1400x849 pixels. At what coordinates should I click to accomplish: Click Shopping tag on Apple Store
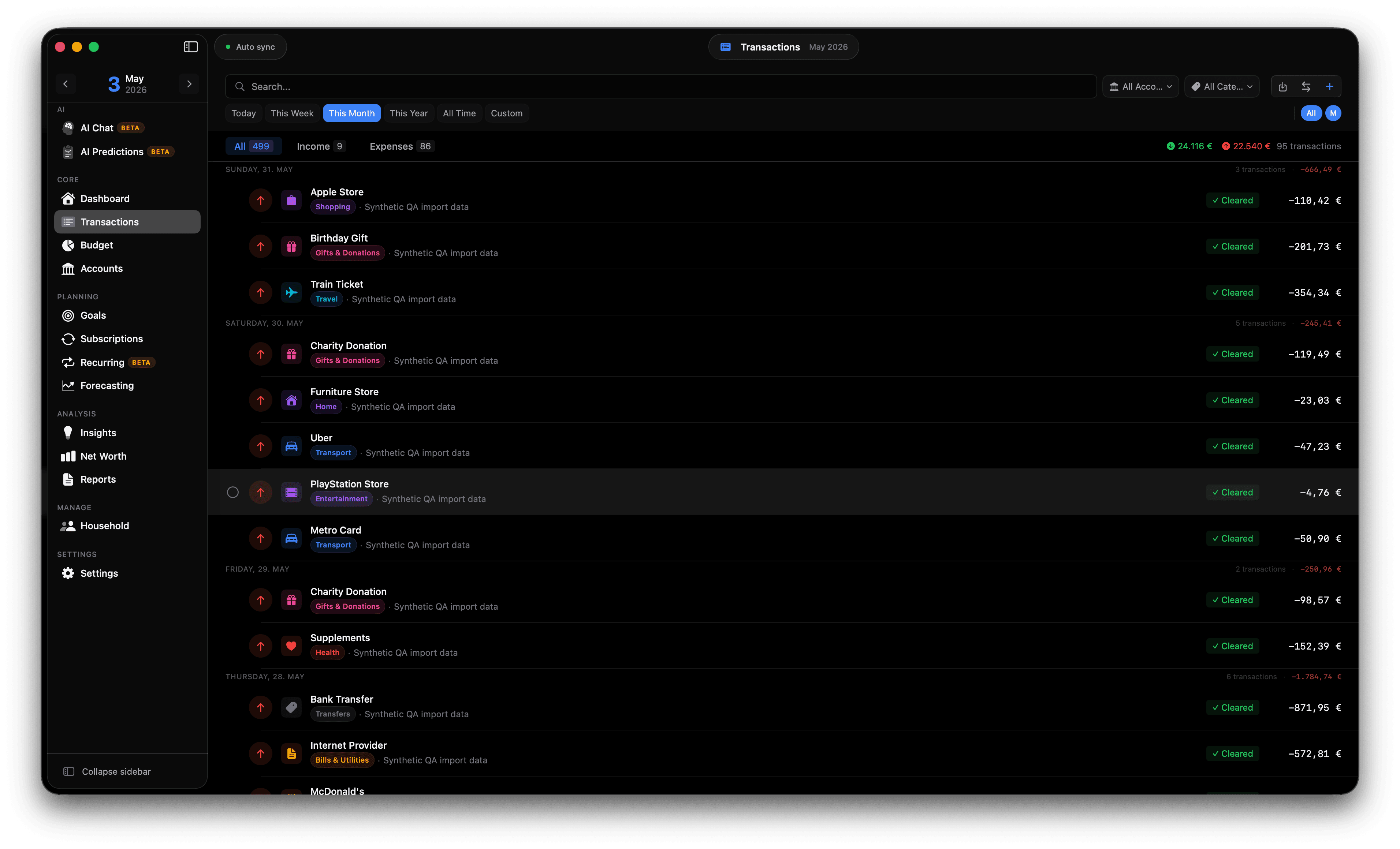333,207
